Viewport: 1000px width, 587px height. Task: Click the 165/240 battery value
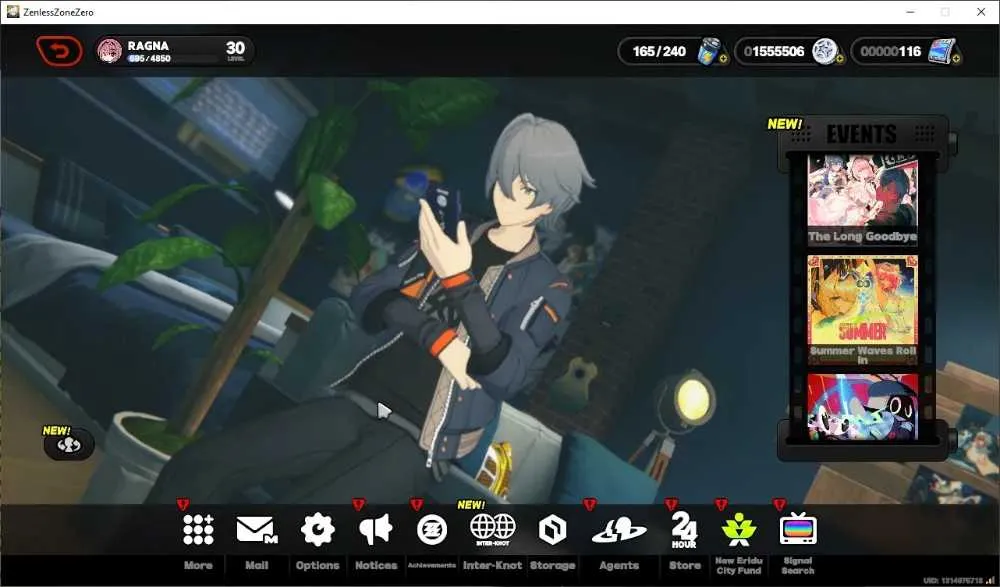[x=659, y=51]
